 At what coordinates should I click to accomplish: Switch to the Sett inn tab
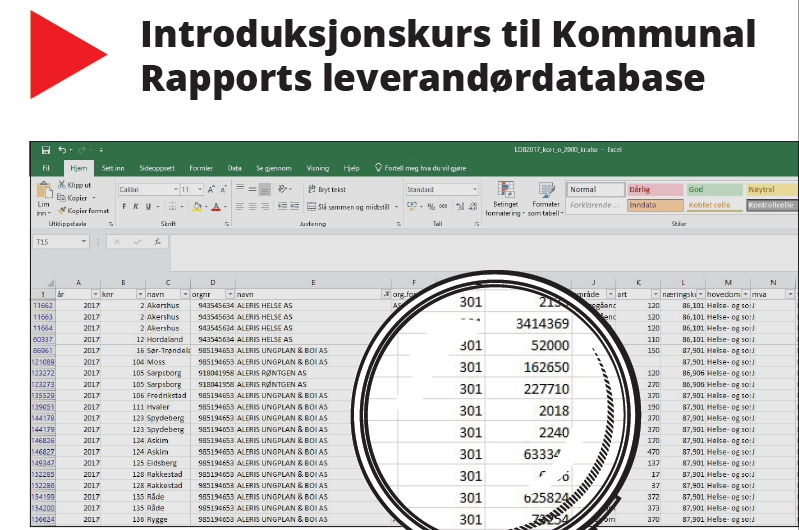(x=113, y=168)
